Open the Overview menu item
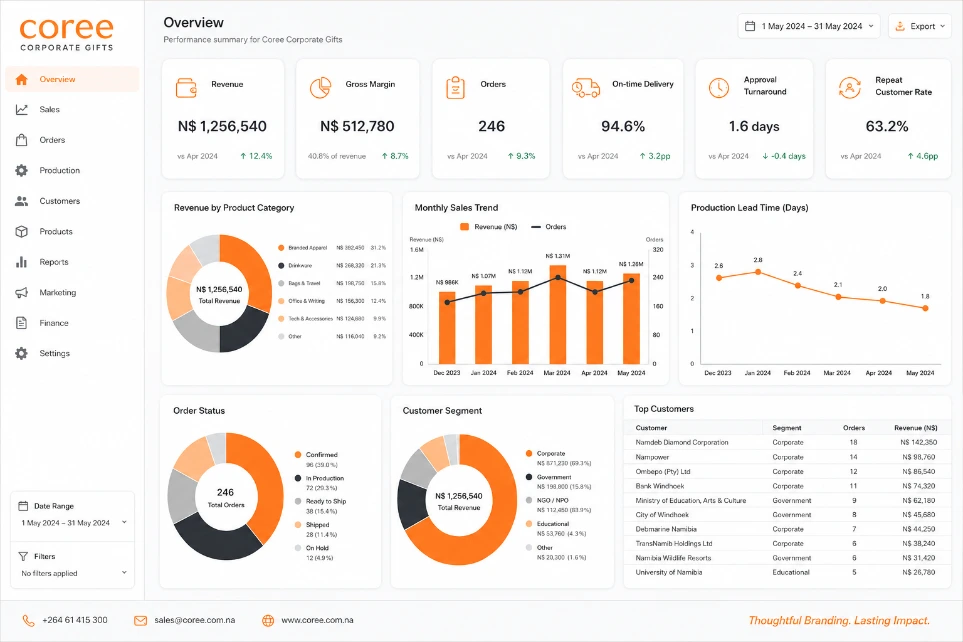963x642 pixels. click(72, 79)
